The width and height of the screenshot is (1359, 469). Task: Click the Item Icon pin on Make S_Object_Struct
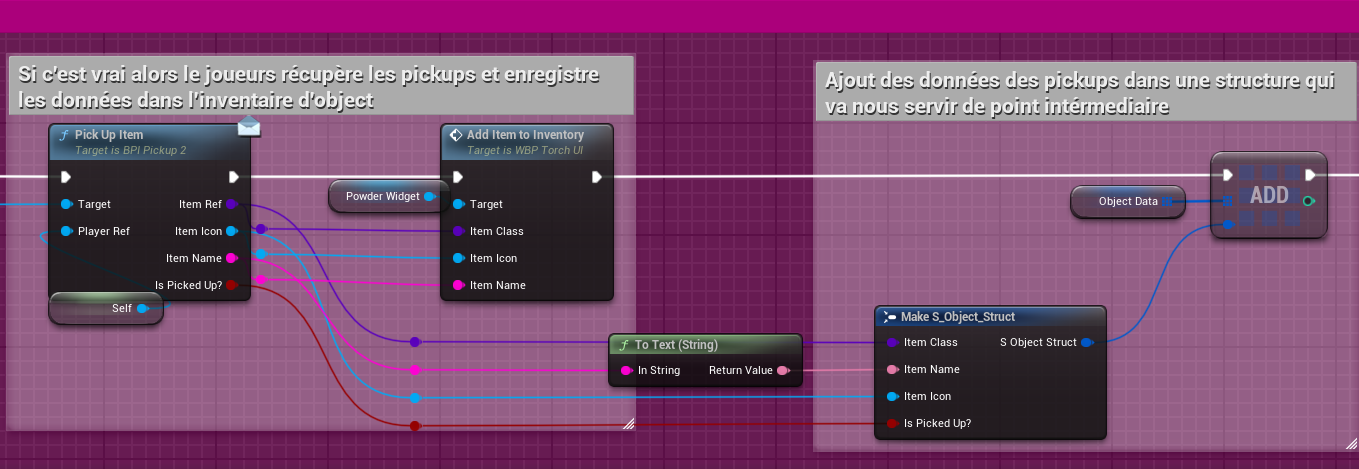(x=892, y=396)
